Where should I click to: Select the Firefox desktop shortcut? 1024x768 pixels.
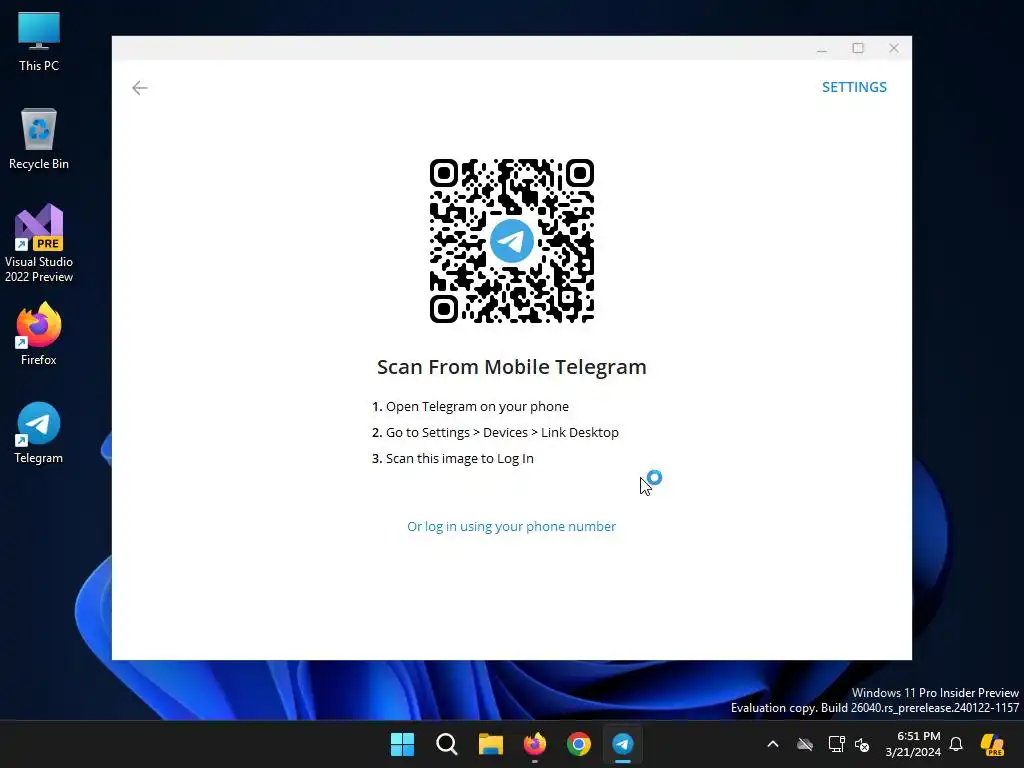pyautogui.click(x=39, y=334)
